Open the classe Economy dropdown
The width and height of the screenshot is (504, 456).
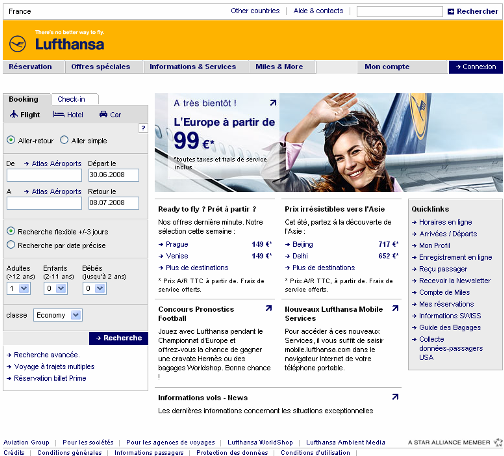[58, 315]
